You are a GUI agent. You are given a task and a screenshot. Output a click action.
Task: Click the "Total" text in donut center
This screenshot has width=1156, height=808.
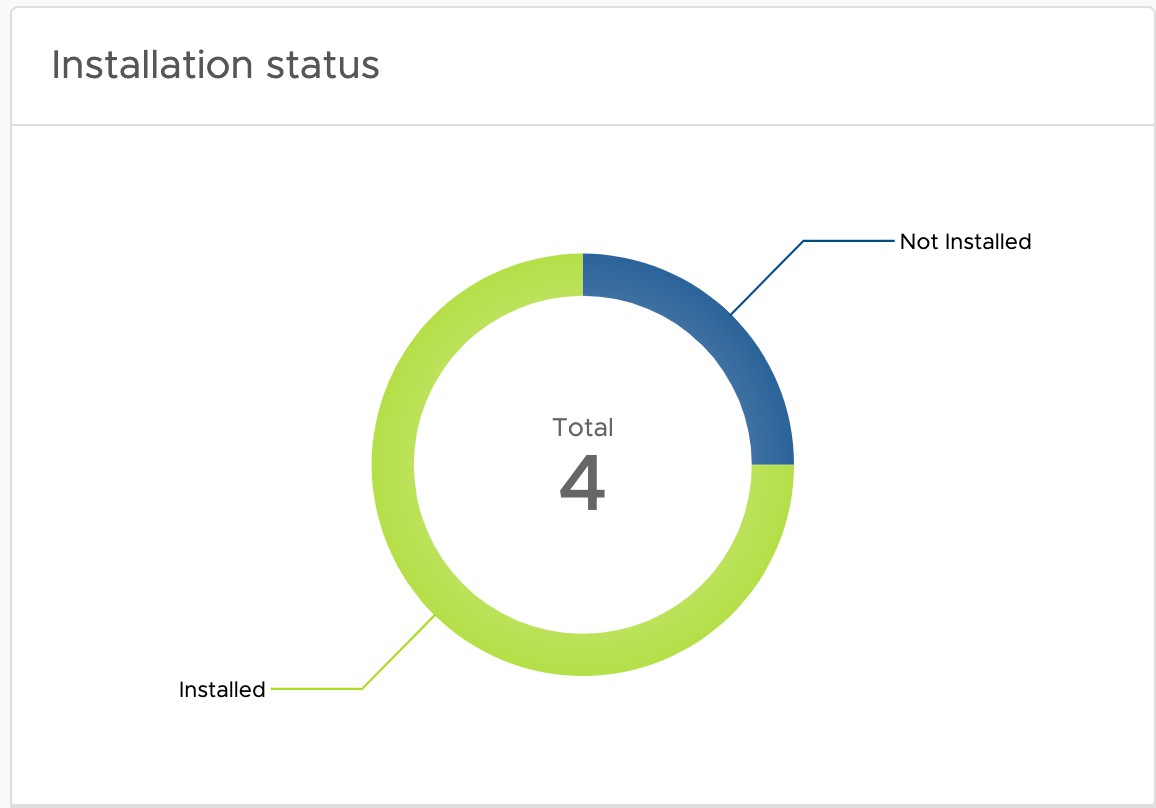coord(583,428)
